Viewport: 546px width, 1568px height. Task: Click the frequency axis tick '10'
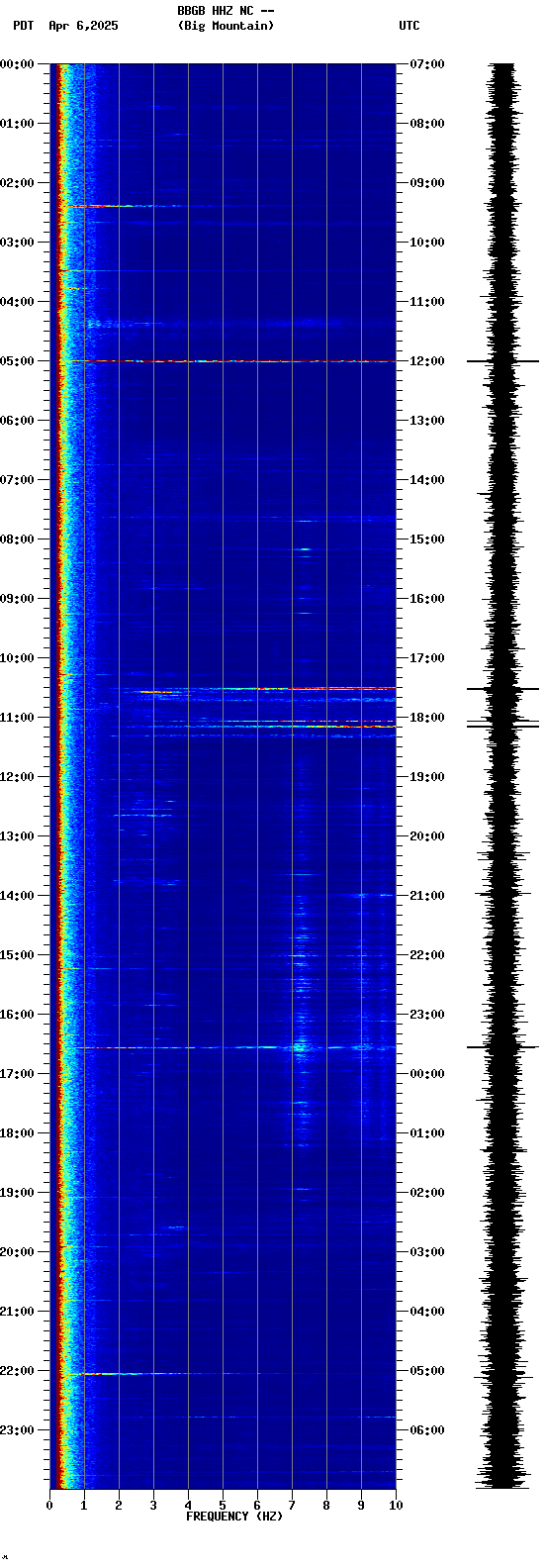396,1506
